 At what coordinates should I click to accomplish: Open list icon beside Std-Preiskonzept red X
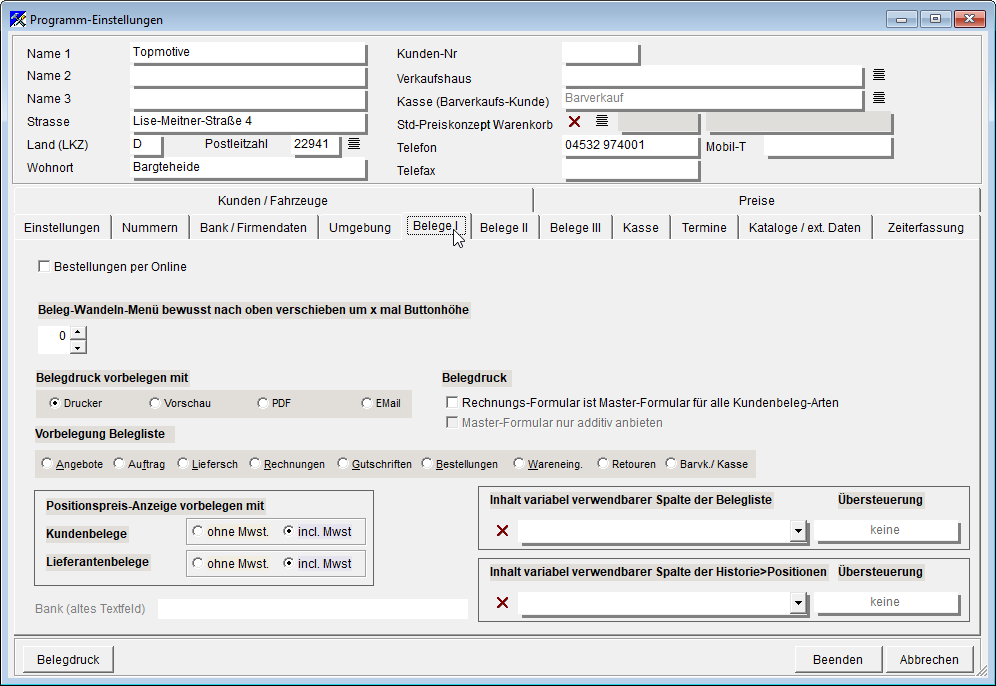(x=602, y=121)
